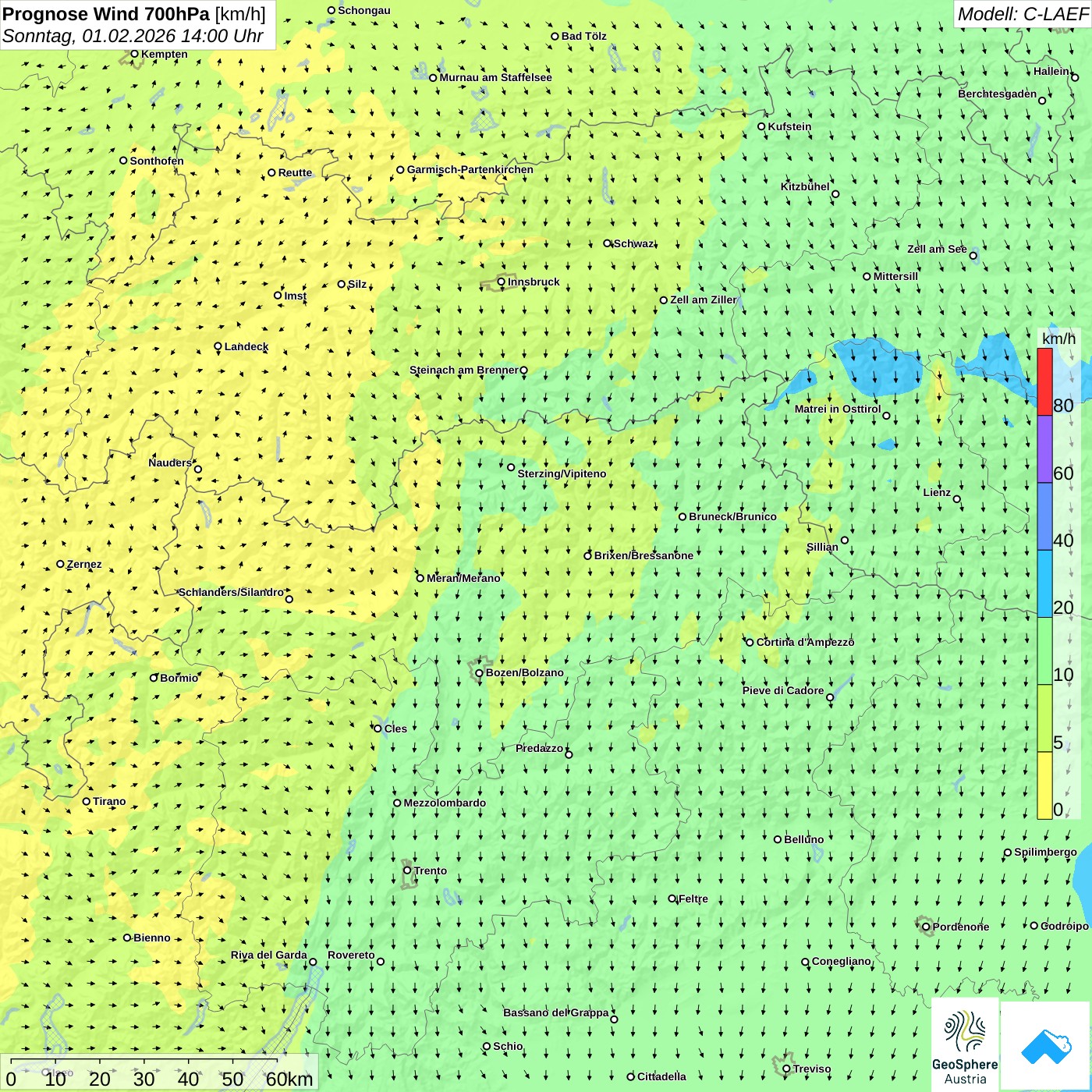The width and height of the screenshot is (1092, 1092).
Task: Click the 'Conegliano' label
Action: (842, 961)
